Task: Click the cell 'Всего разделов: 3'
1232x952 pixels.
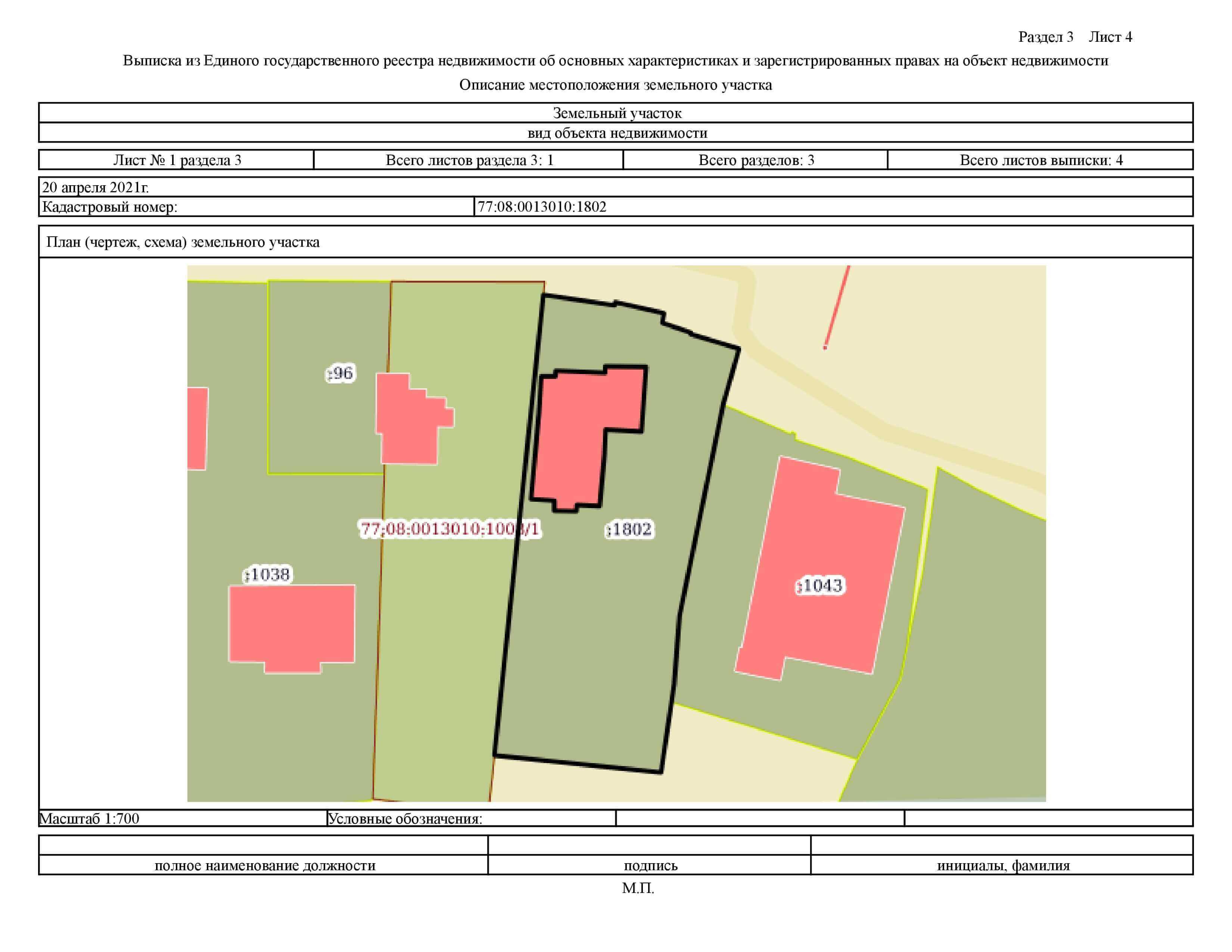Action: click(x=756, y=160)
